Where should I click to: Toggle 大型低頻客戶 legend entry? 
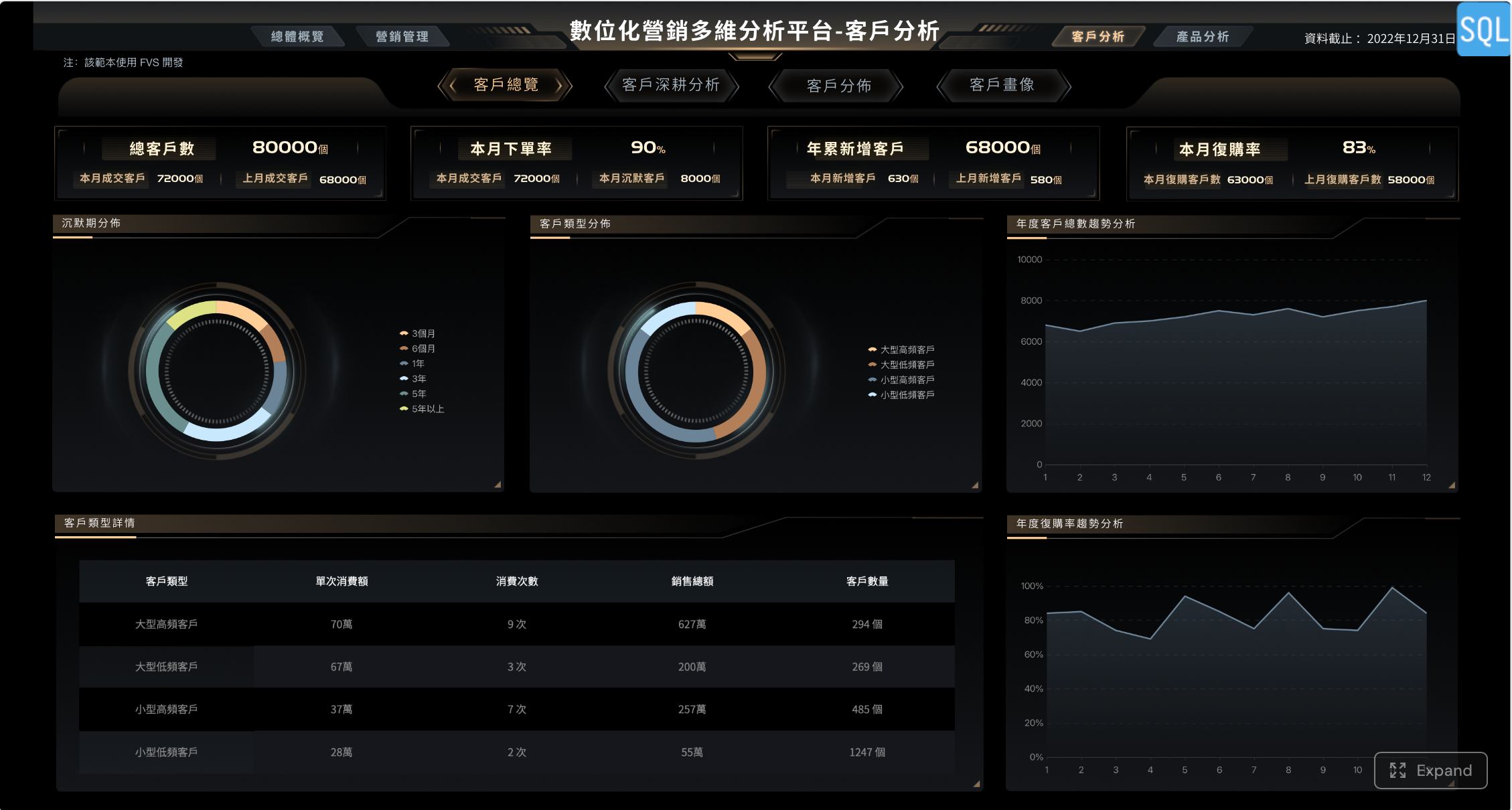(x=901, y=365)
